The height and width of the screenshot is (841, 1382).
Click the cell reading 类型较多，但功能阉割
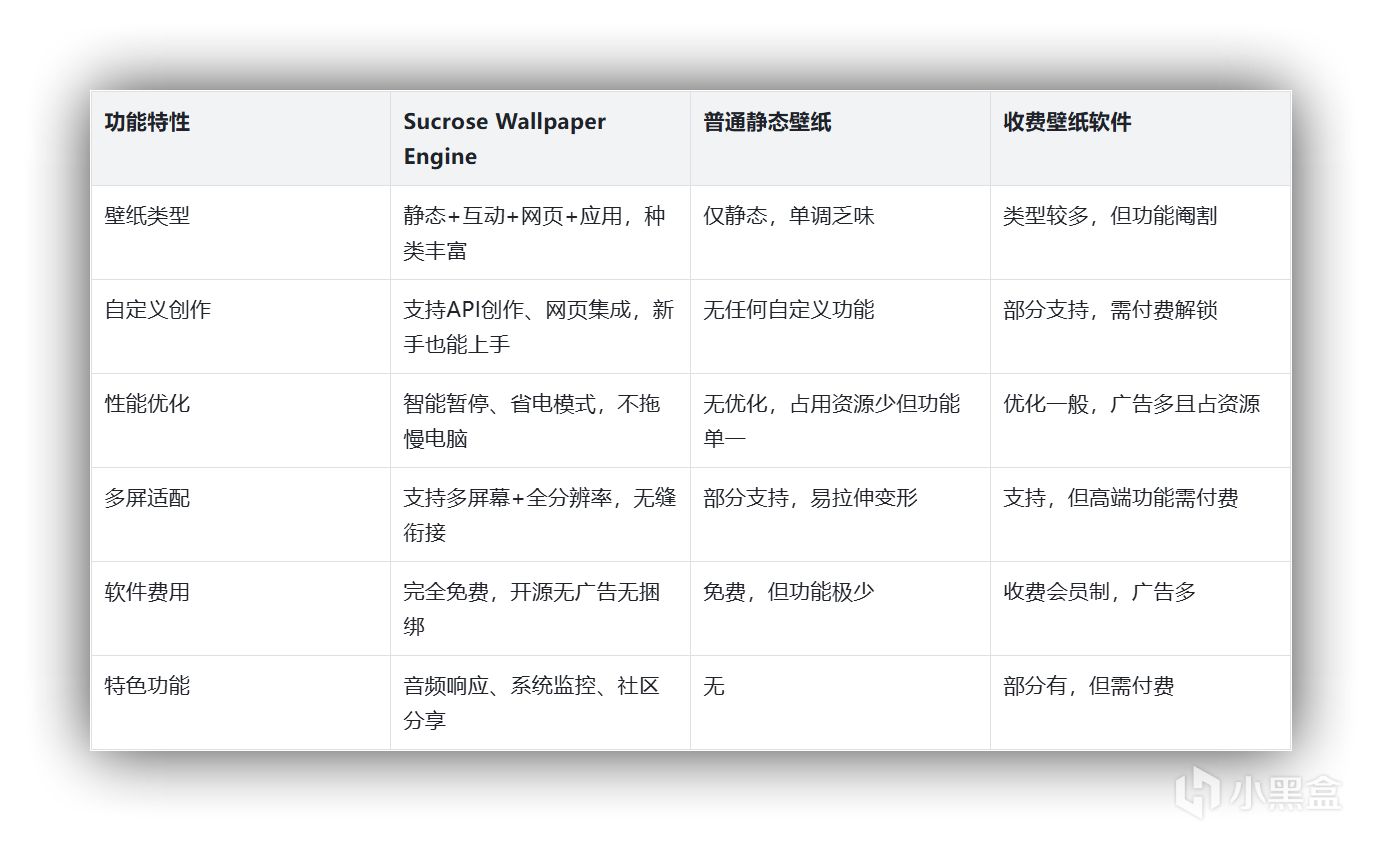(x=1110, y=216)
